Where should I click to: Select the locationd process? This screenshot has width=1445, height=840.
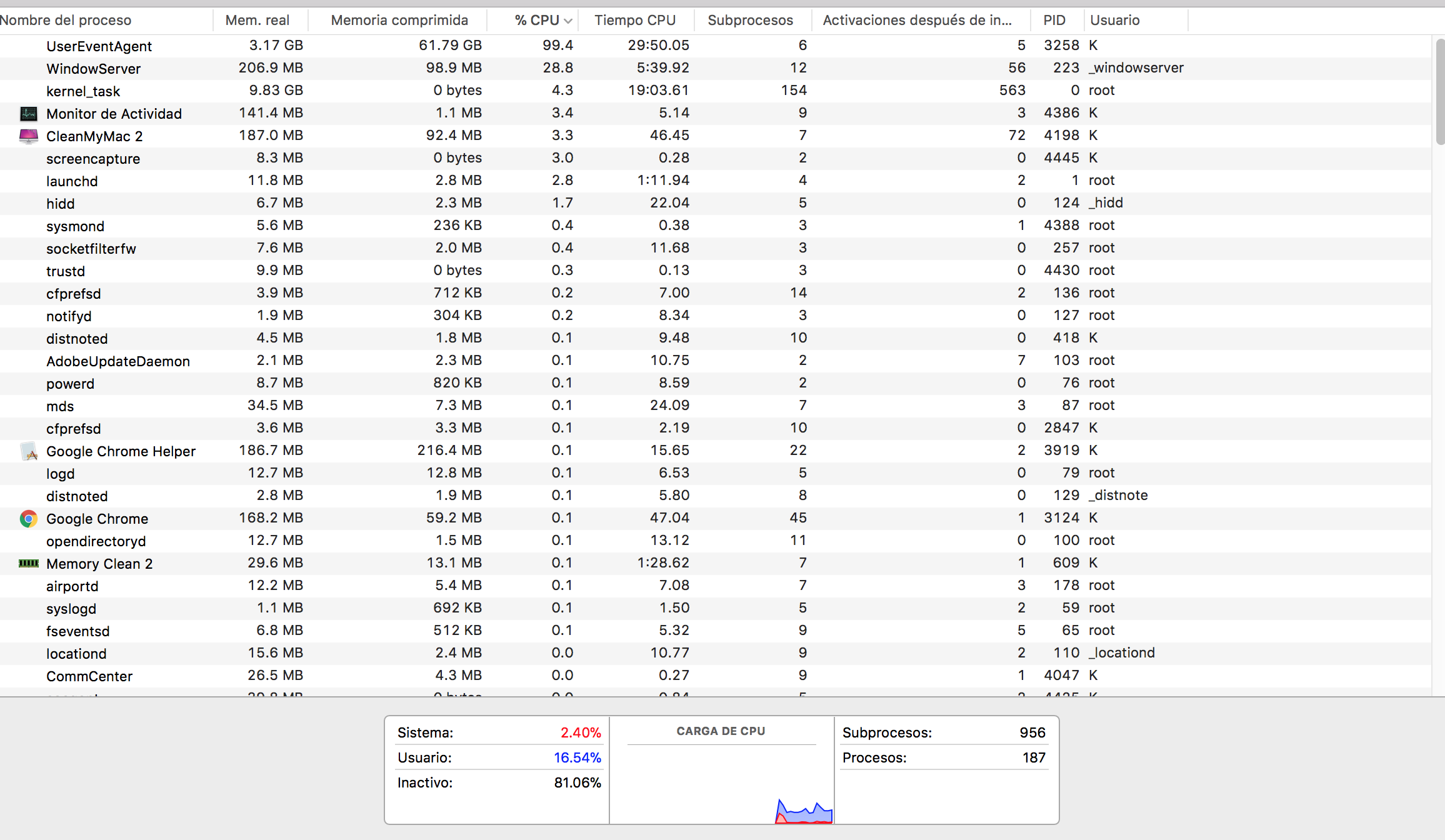[716, 653]
